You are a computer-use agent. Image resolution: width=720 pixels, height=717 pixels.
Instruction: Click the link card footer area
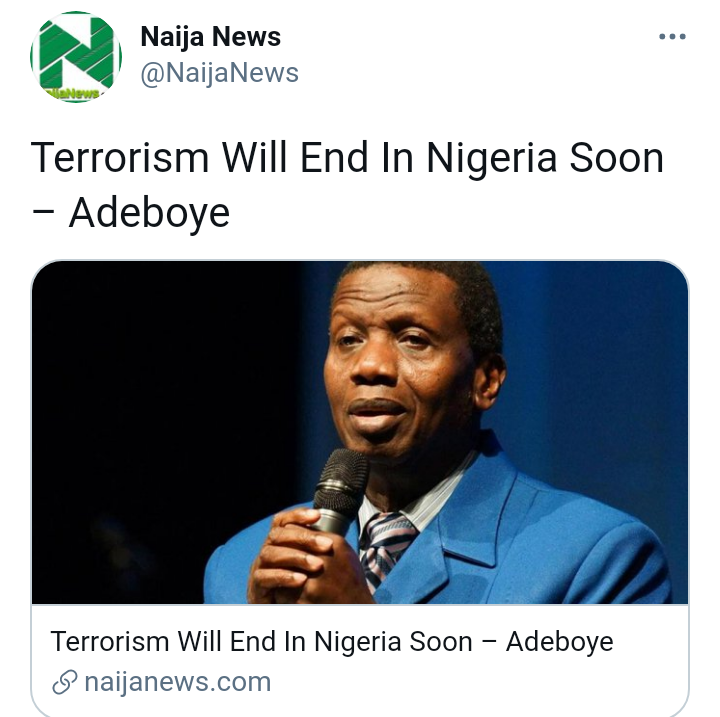[360, 661]
